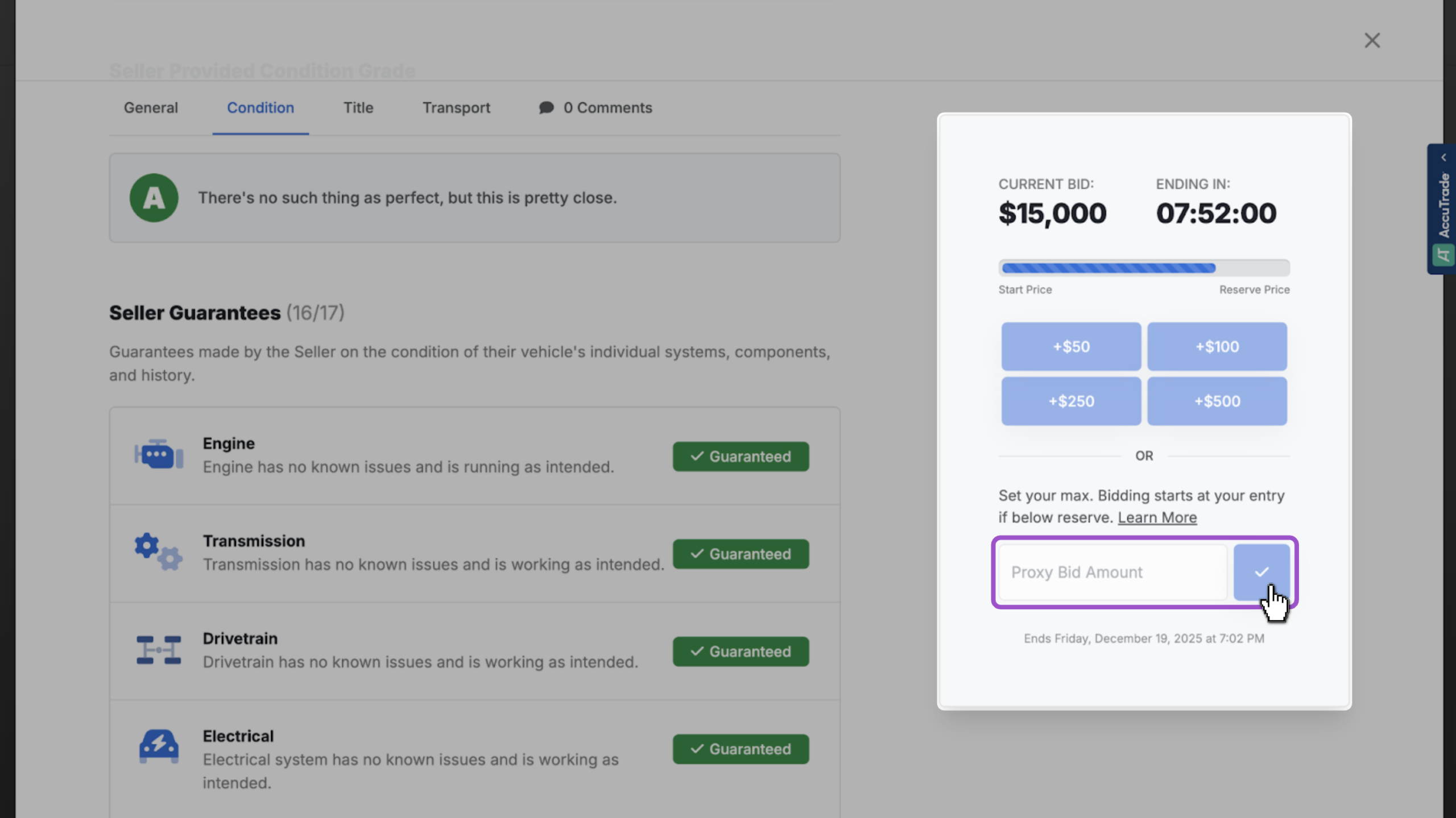Click the Transmission gears icon
1456x818 pixels.
(x=159, y=551)
